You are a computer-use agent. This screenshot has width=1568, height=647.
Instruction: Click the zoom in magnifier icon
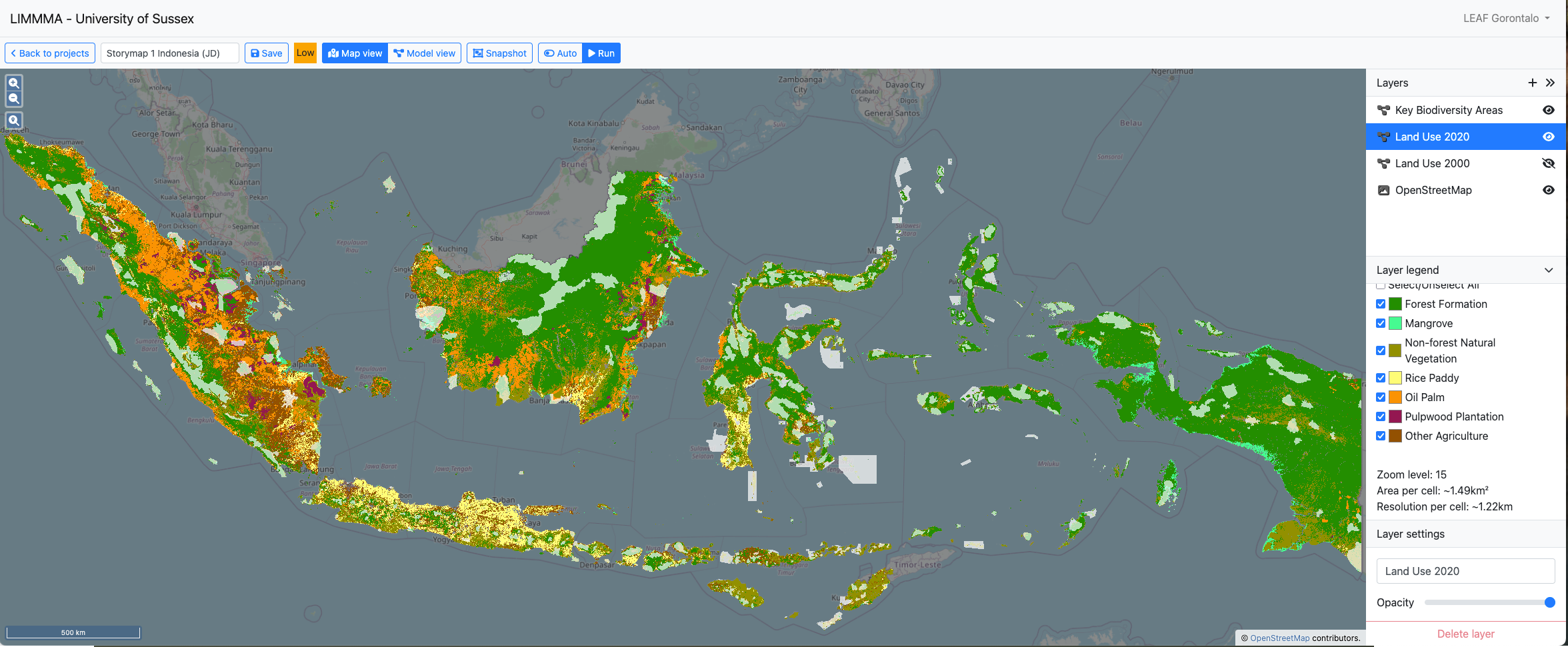tap(14, 83)
